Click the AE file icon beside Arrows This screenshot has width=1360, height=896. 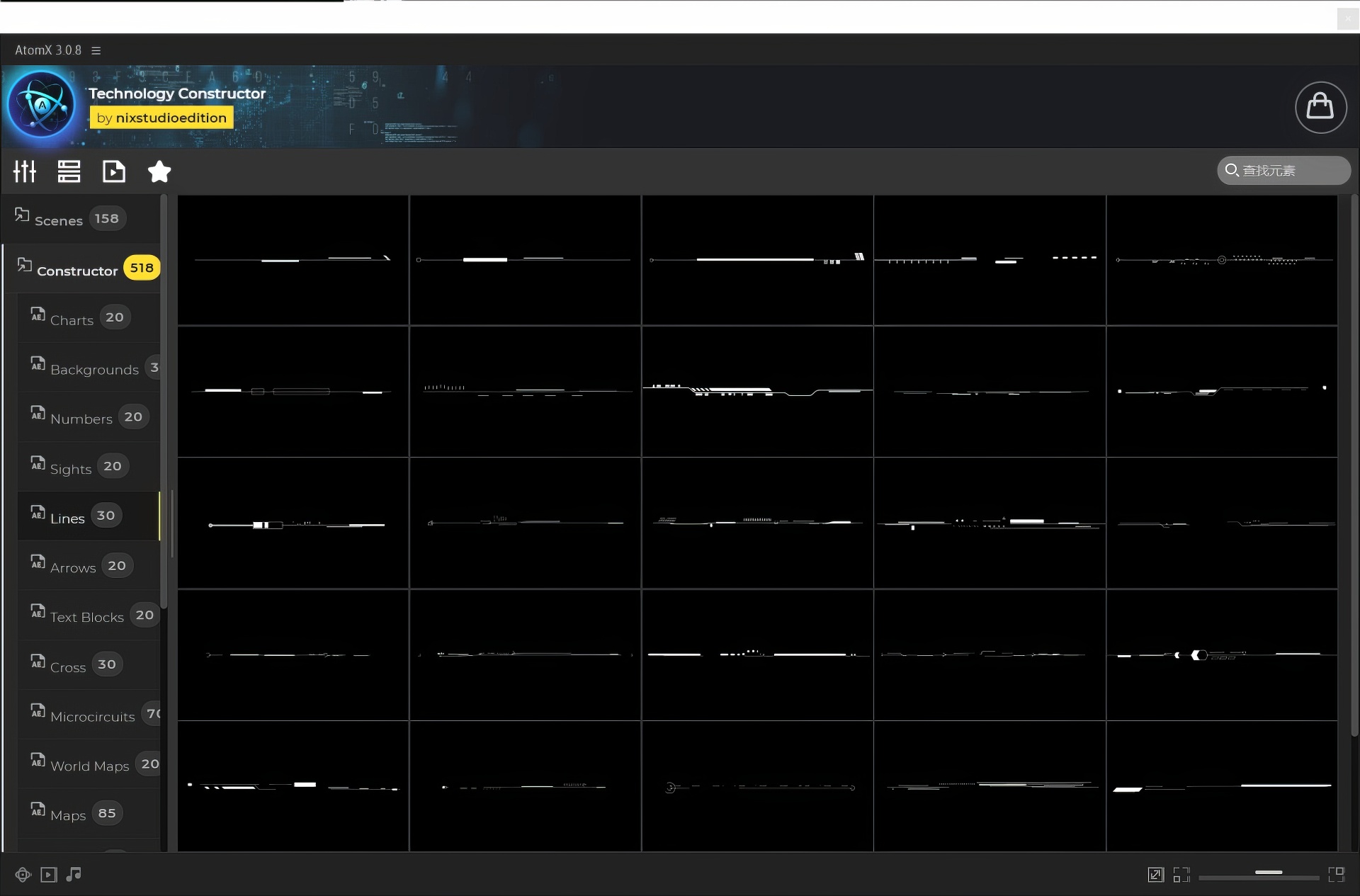click(38, 562)
